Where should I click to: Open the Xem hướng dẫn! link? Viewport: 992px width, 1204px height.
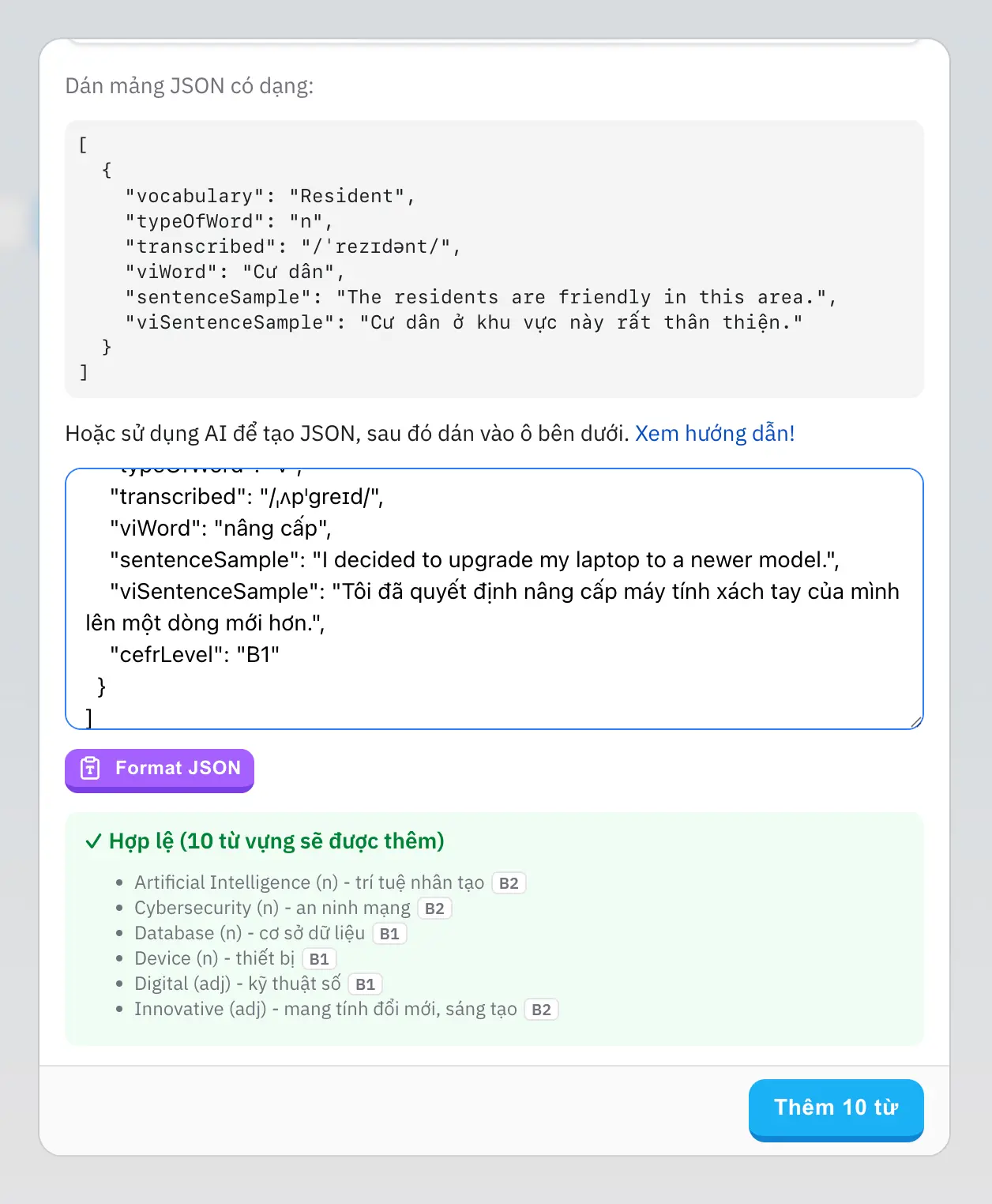tap(715, 434)
